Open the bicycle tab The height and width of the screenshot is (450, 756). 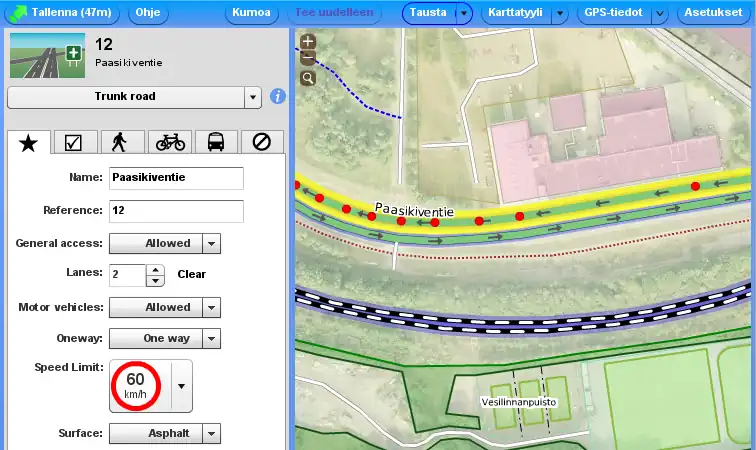coord(170,142)
